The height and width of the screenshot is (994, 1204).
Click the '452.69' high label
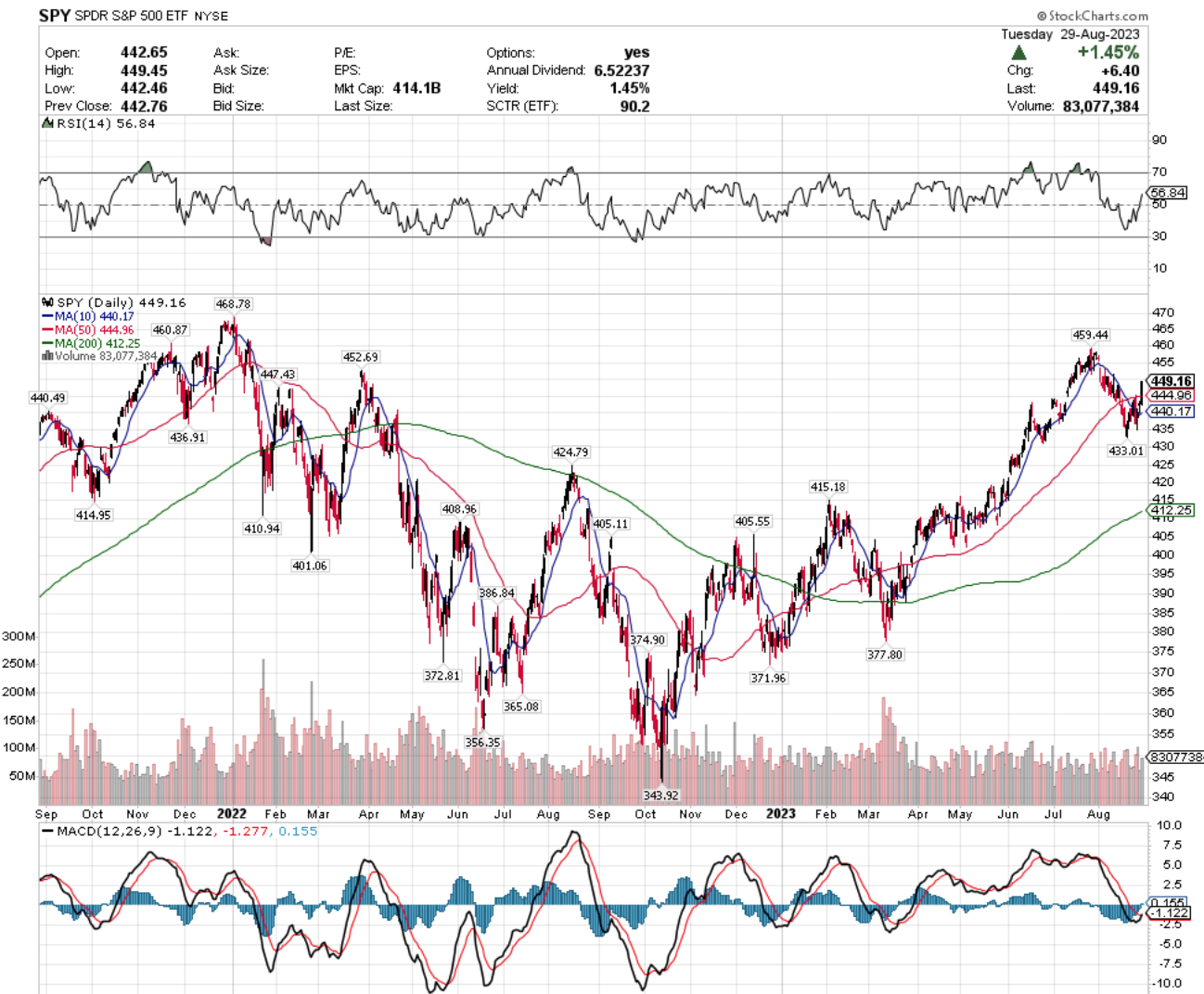click(361, 357)
